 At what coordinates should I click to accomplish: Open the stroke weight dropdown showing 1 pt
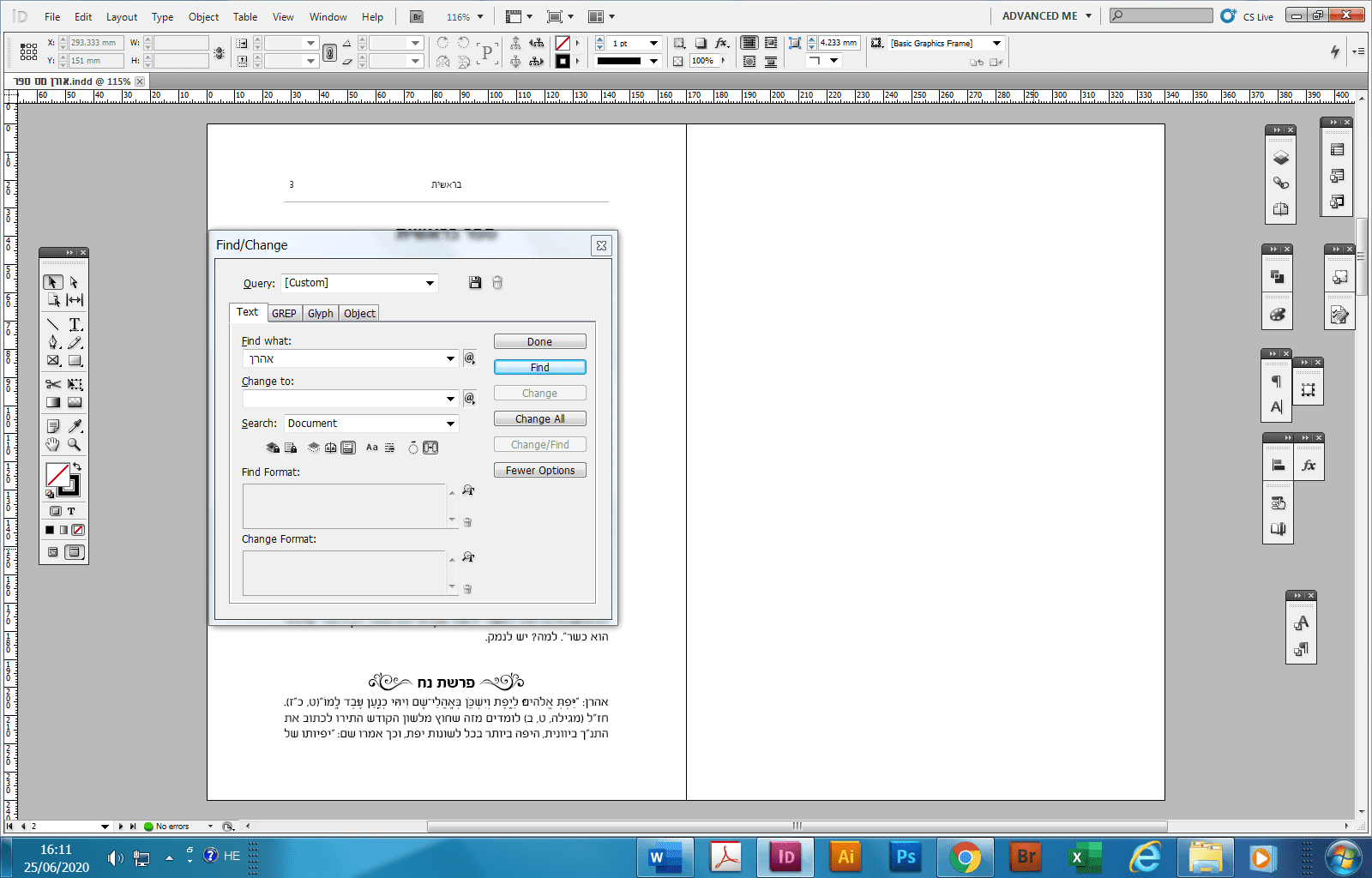pyautogui.click(x=653, y=43)
